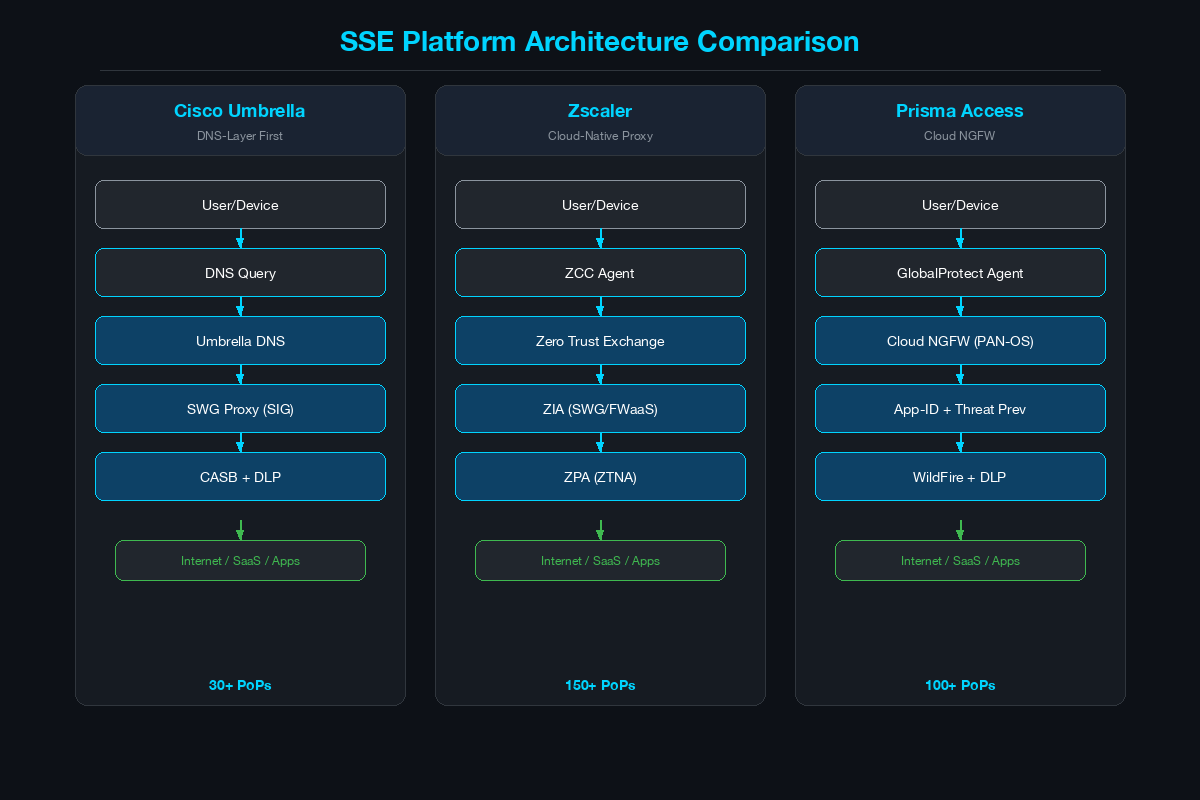Select the ZCC Agent box
Viewport: 1200px width, 800px height.
(600, 273)
